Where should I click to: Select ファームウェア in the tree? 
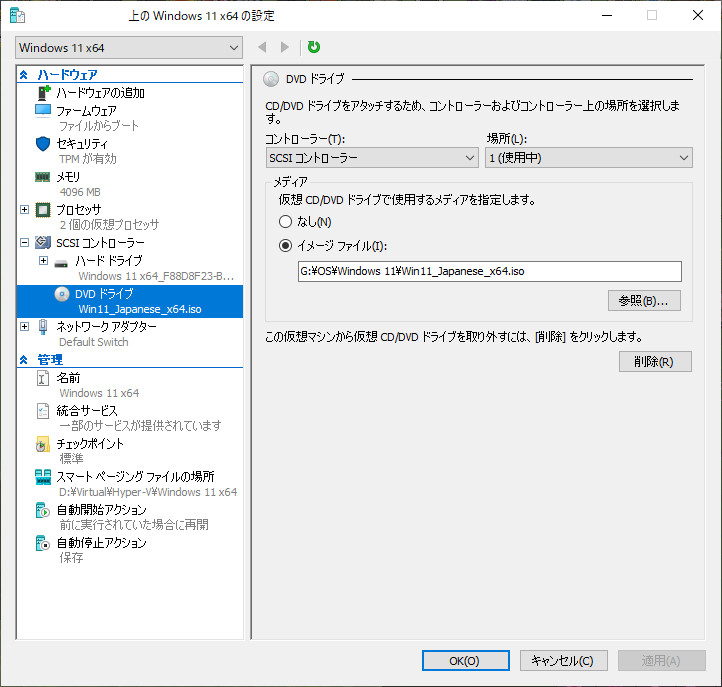tap(86, 111)
